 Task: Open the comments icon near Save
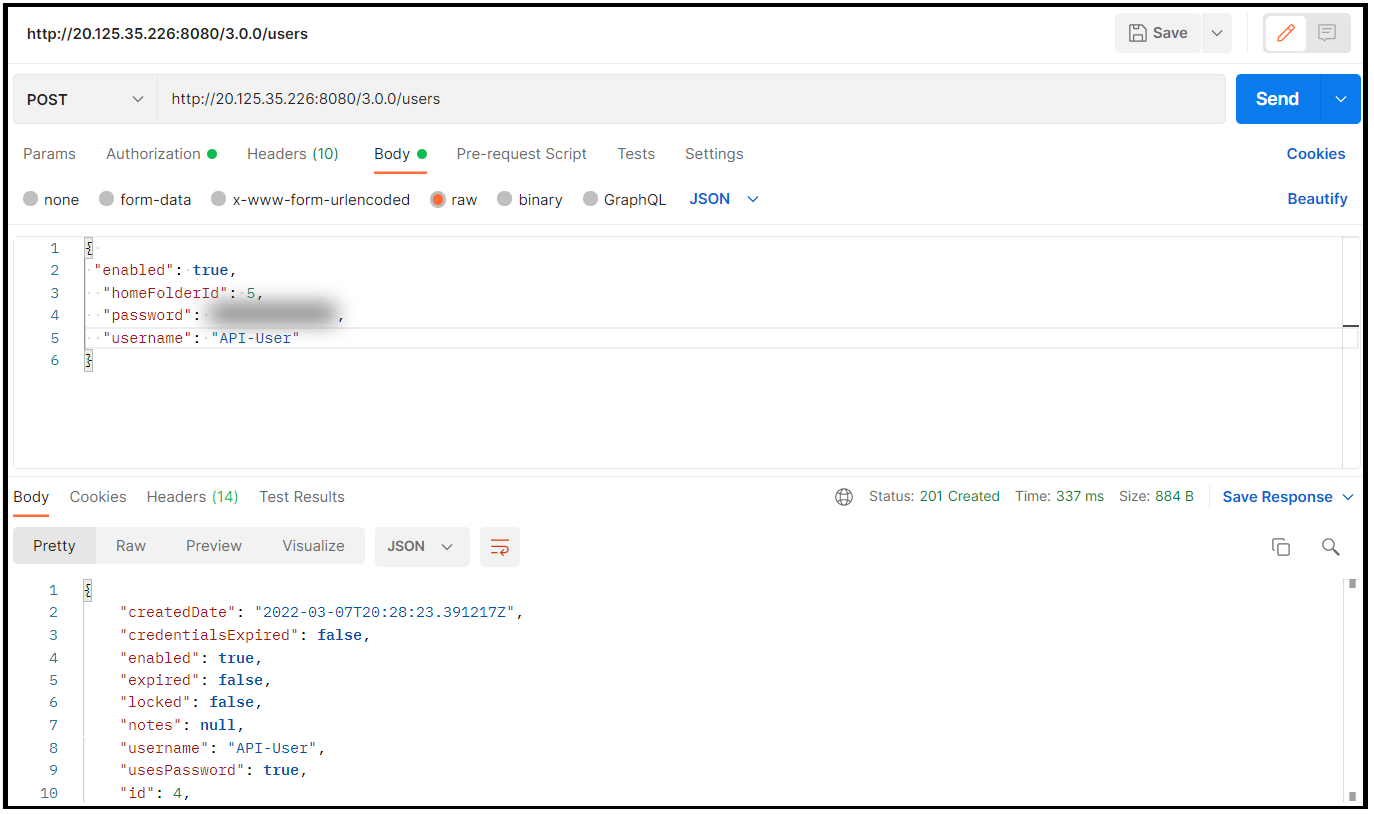point(1327,33)
